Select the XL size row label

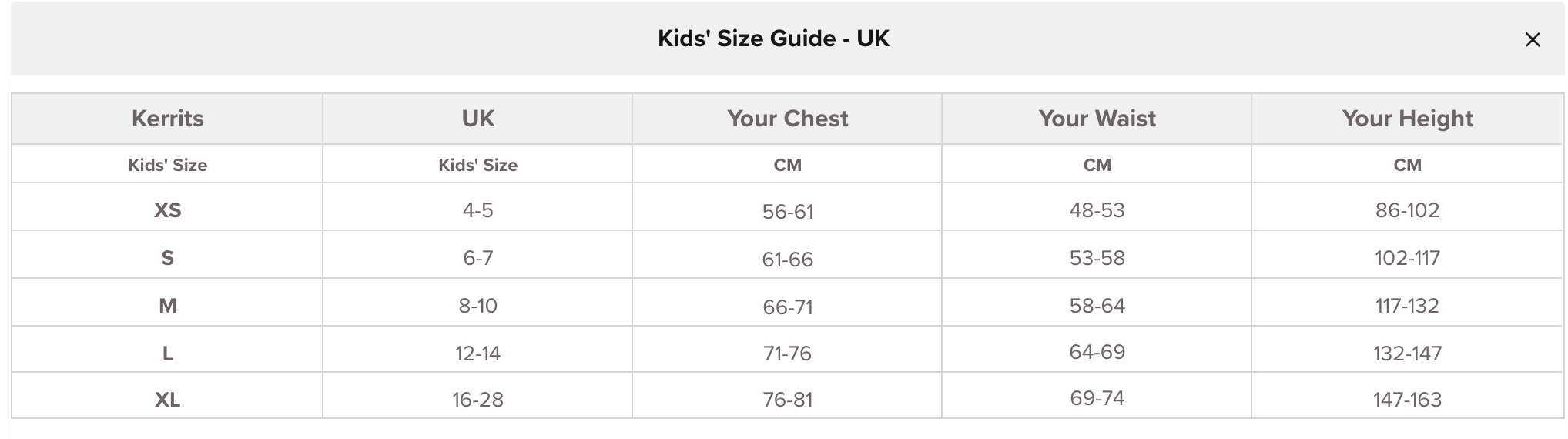coord(167,400)
